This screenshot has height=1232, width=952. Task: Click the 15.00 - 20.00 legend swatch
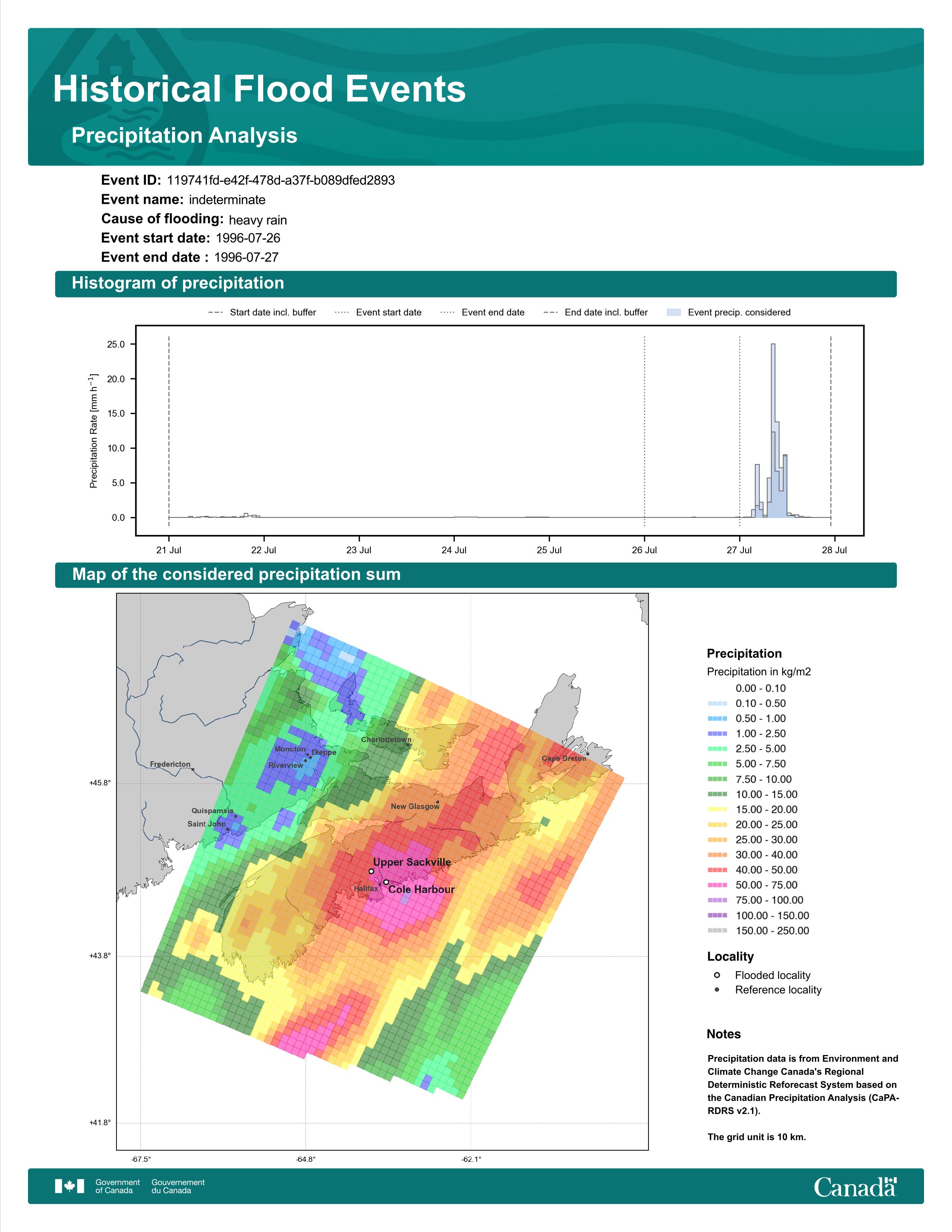[718, 809]
